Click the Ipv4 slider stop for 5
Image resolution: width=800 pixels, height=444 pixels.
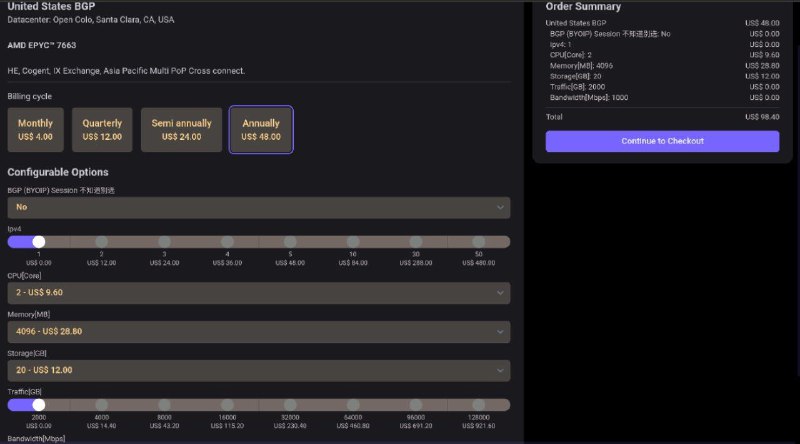tap(290, 242)
